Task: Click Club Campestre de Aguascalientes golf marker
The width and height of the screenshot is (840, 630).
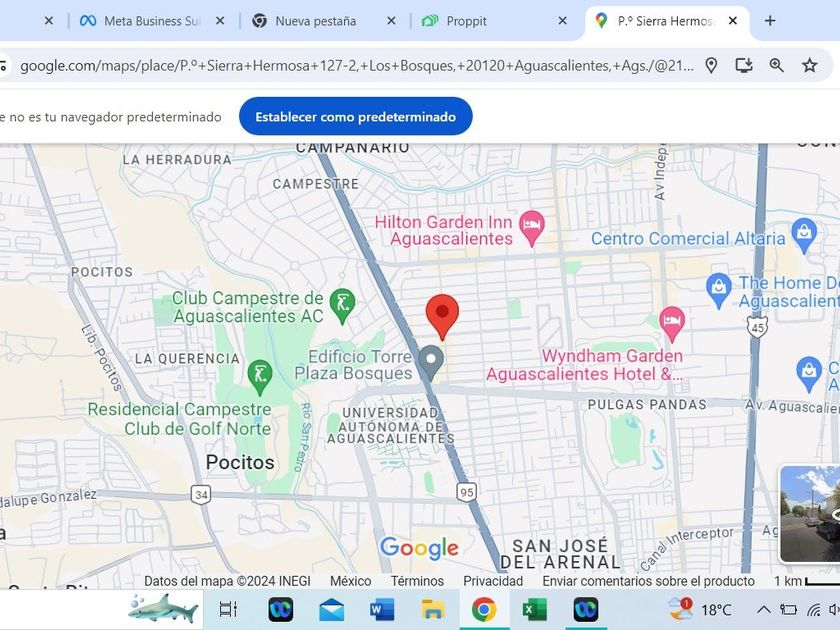Action: [x=342, y=305]
